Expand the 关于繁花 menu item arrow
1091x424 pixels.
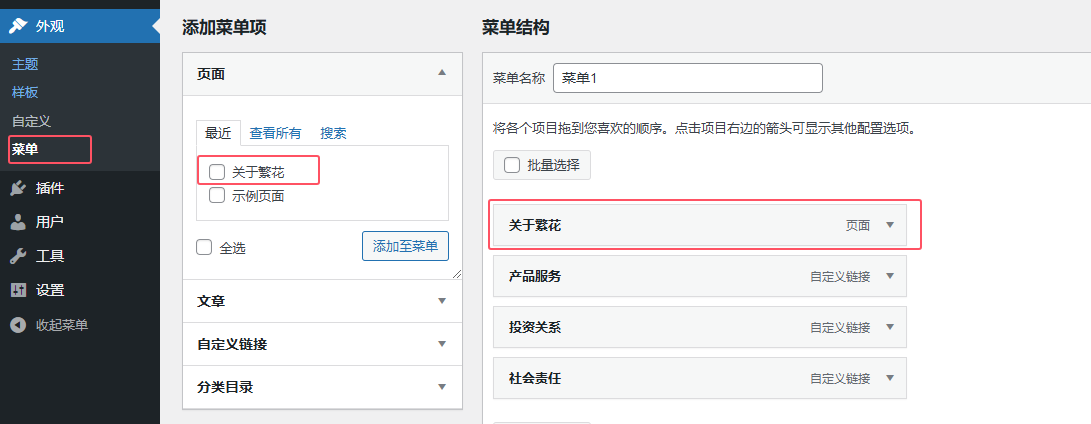(889, 225)
